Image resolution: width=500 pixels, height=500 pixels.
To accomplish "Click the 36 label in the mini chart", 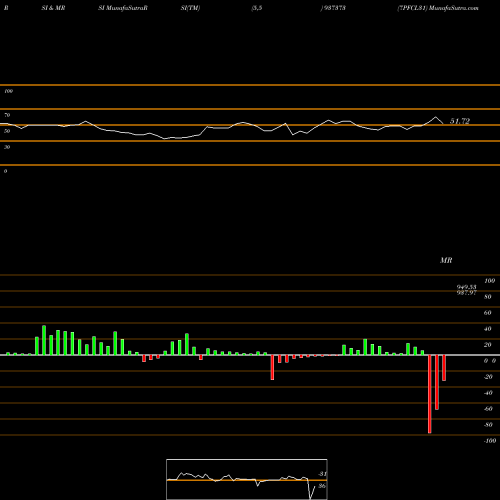I will tap(322, 486).
